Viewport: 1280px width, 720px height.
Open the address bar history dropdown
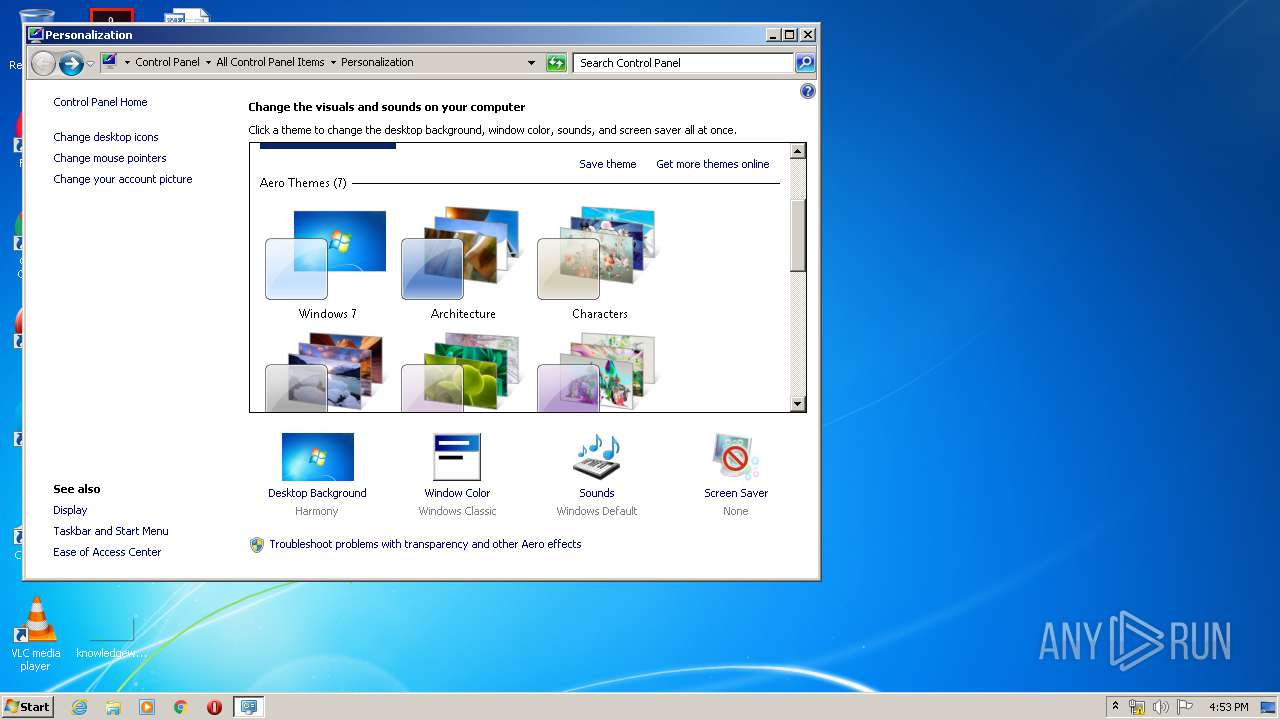coord(532,62)
